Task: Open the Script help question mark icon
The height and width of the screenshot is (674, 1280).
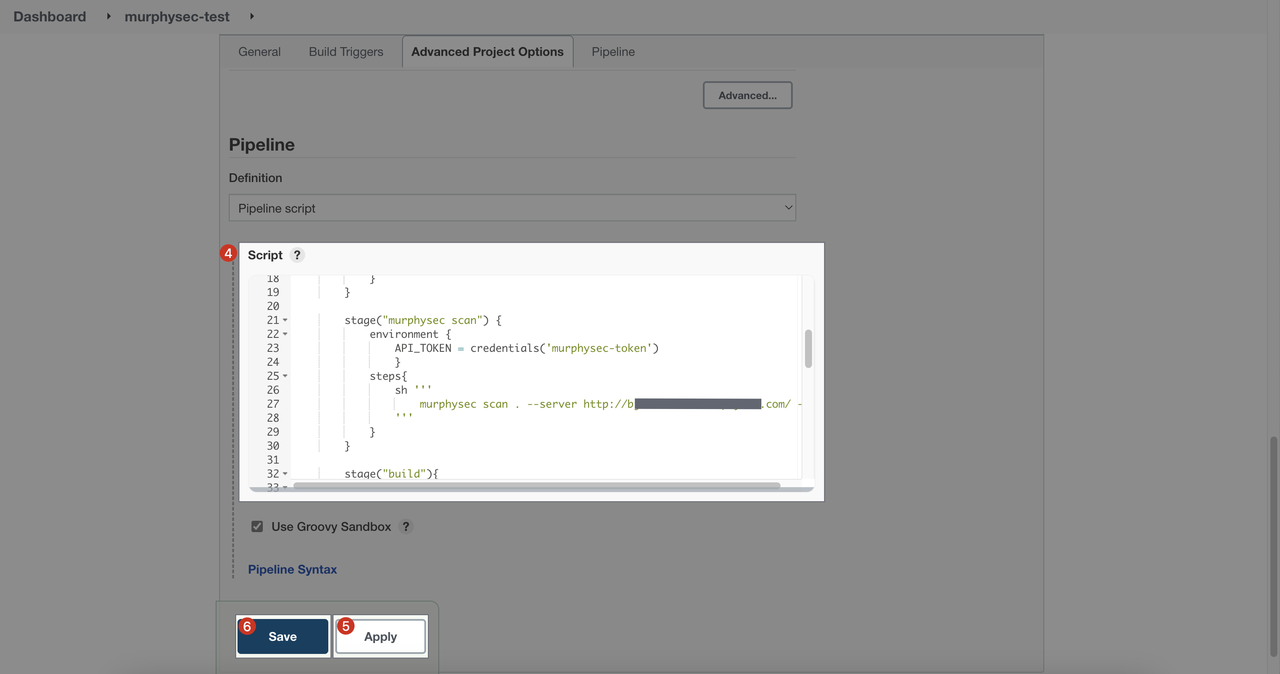Action: (297, 255)
